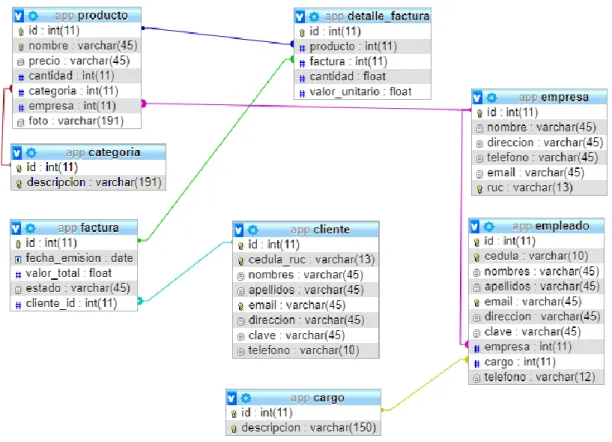Collapse the empleado table with its V toggle

point(475,226)
